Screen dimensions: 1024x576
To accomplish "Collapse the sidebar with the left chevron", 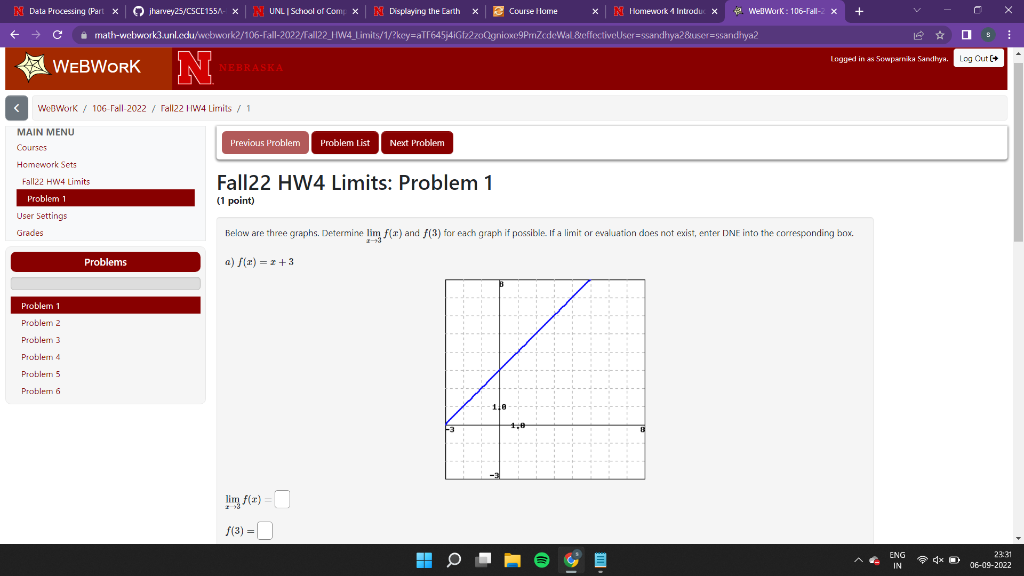I will point(16,108).
